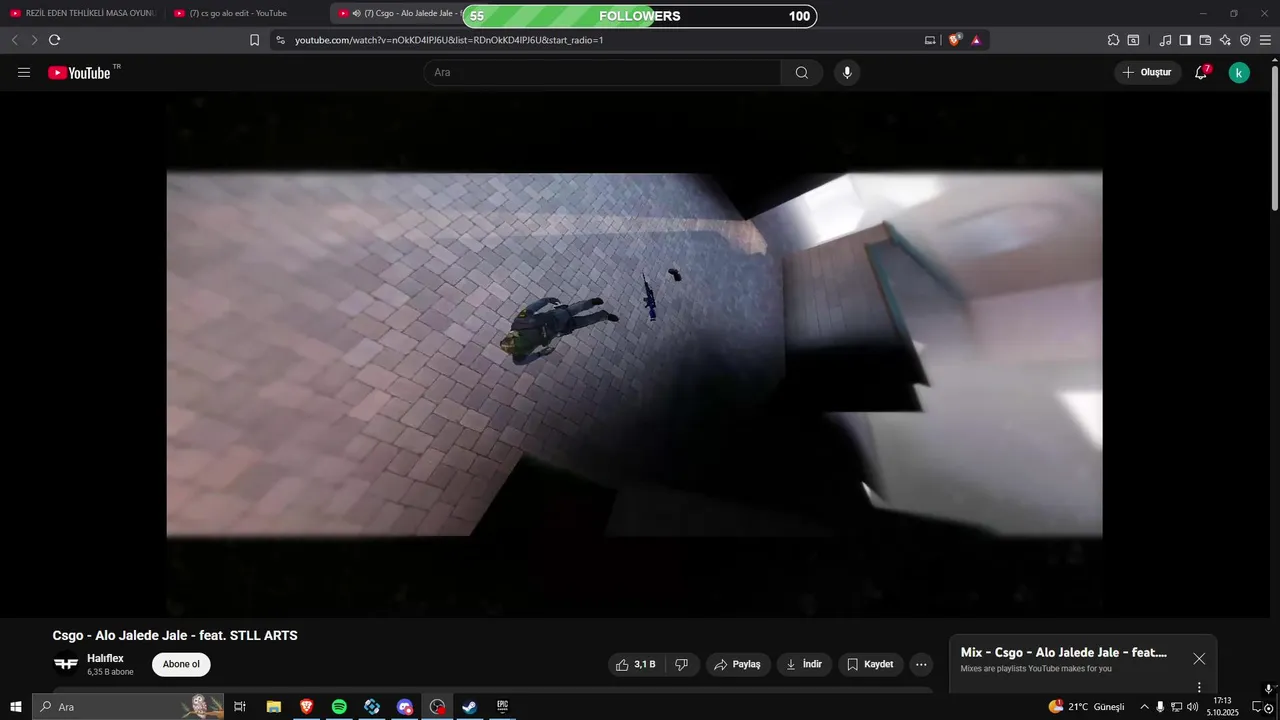Click the video title text
The width and height of the screenshot is (1280, 720).
[175, 635]
